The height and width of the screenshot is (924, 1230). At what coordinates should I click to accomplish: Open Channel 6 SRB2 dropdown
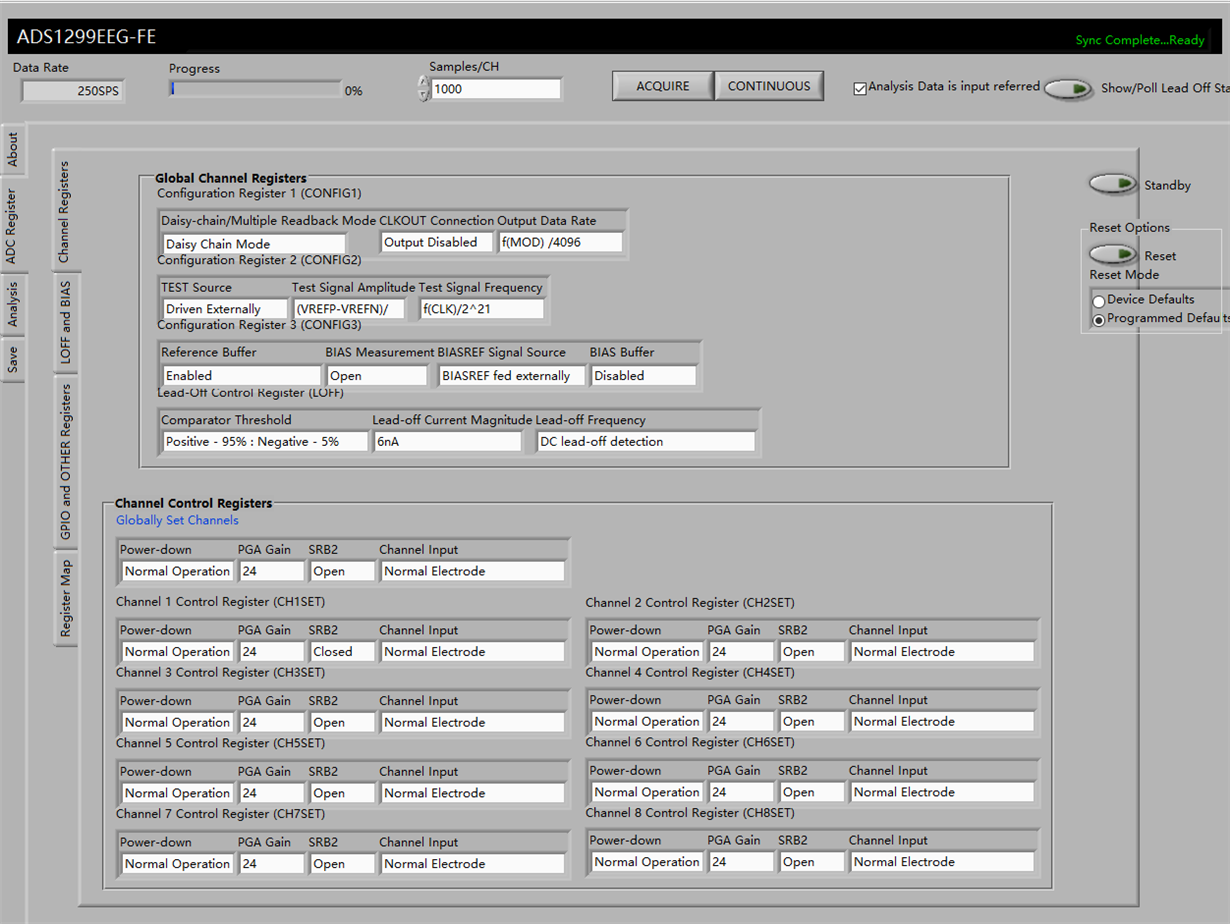point(812,792)
